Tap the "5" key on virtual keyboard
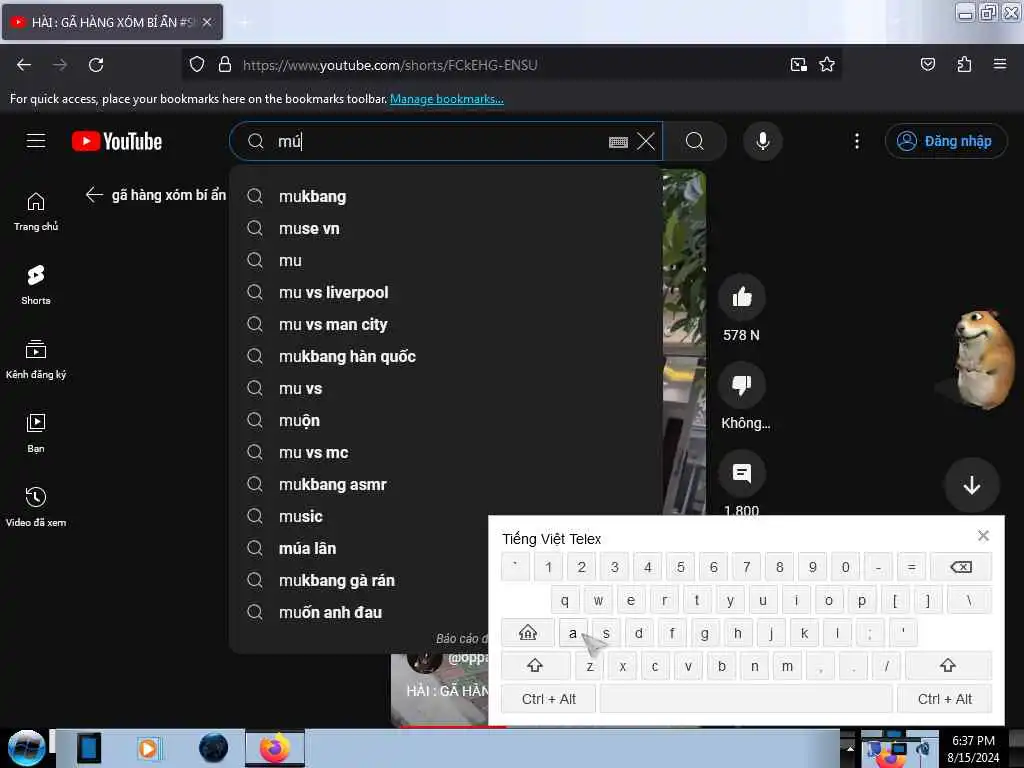The image size is (1024, 768). click(x=680, y=567)
